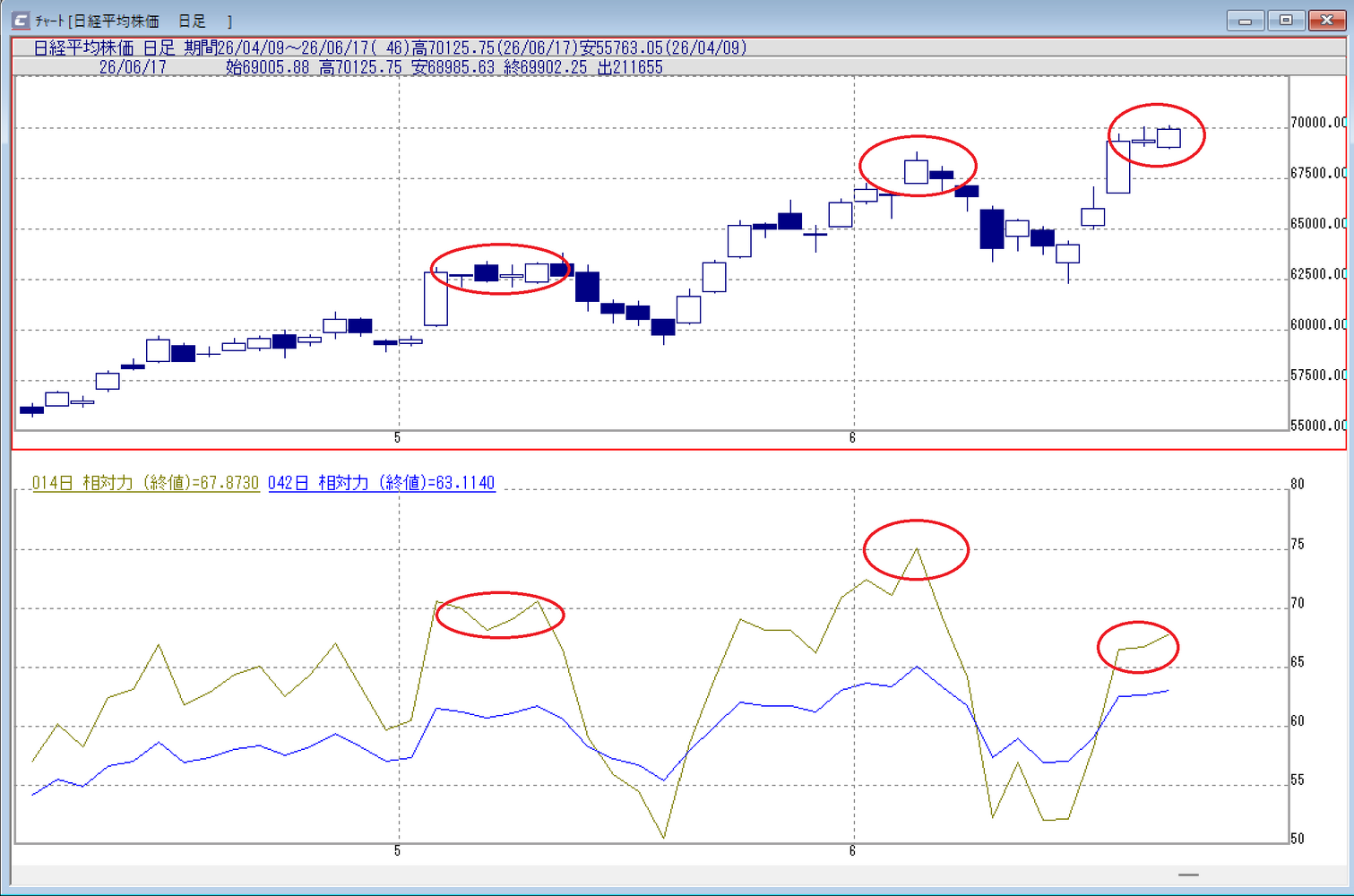Maximize the チャート window

(x=1285, y=20)
